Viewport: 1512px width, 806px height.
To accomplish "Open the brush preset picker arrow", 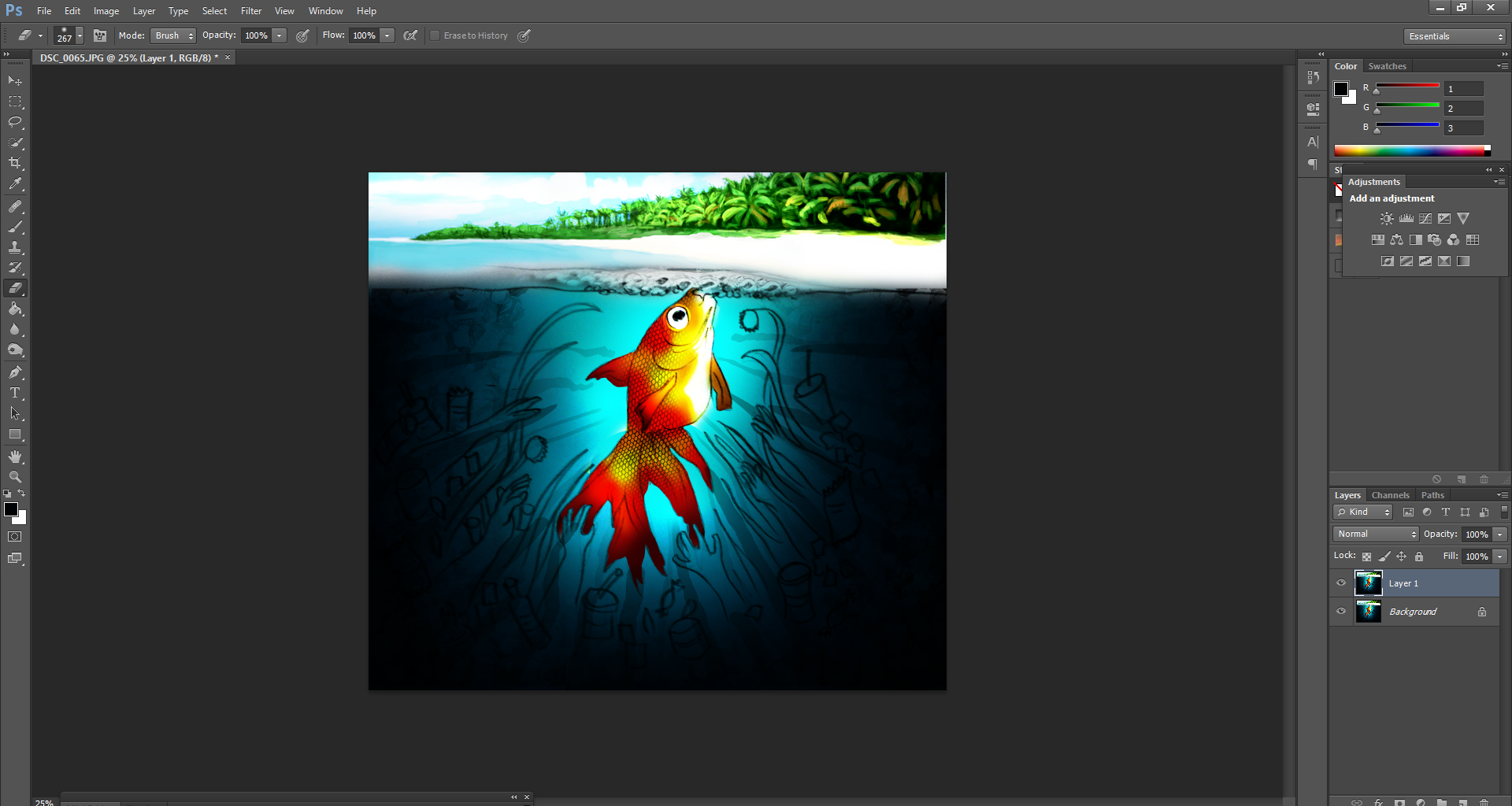I will pyautogui.click(x=80, y=35).
